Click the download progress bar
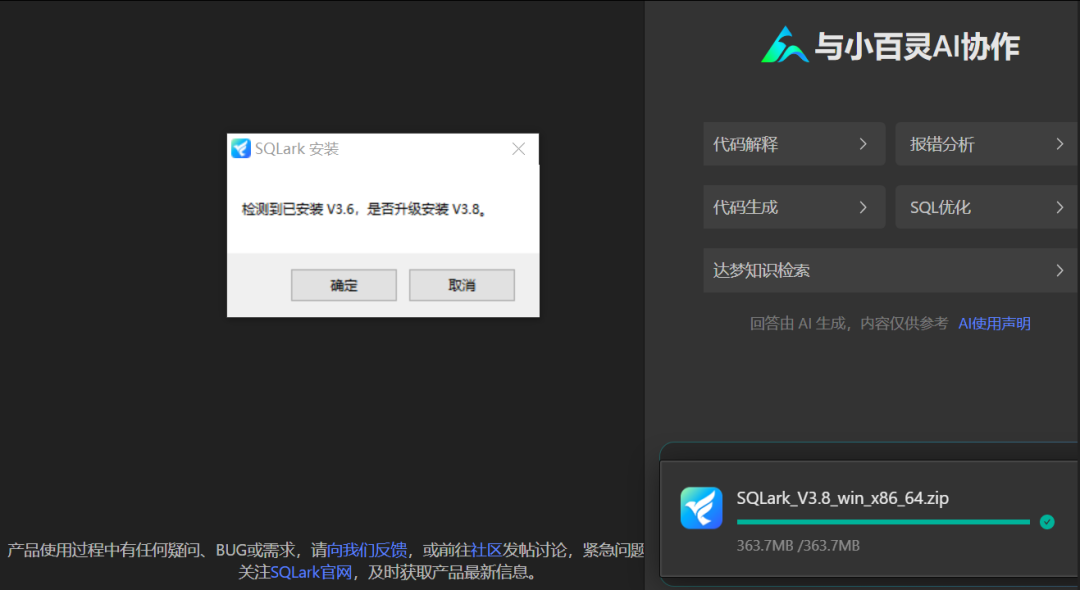The width and height of the screenshot is (1080, 590). (883, 522)
